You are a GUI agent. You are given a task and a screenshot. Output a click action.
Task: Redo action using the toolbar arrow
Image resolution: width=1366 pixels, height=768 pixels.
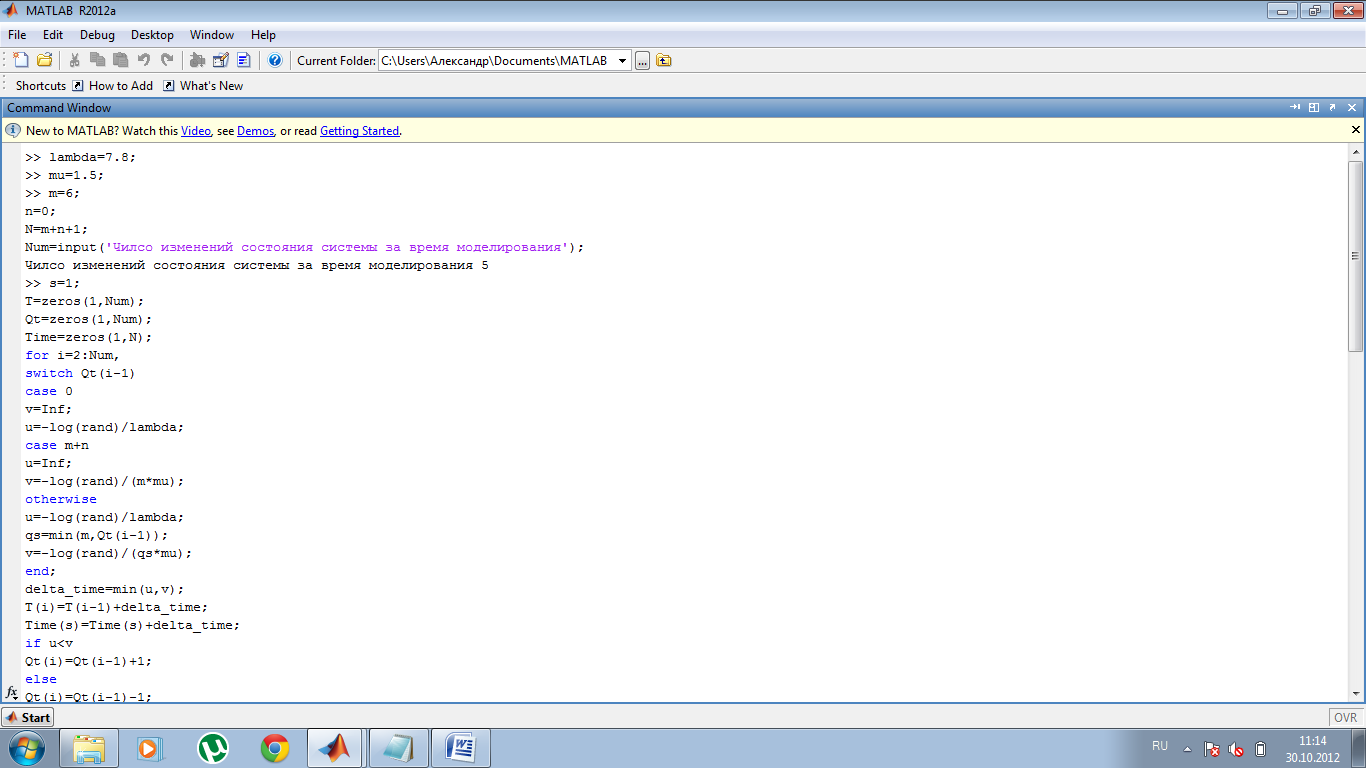point(167,60)
